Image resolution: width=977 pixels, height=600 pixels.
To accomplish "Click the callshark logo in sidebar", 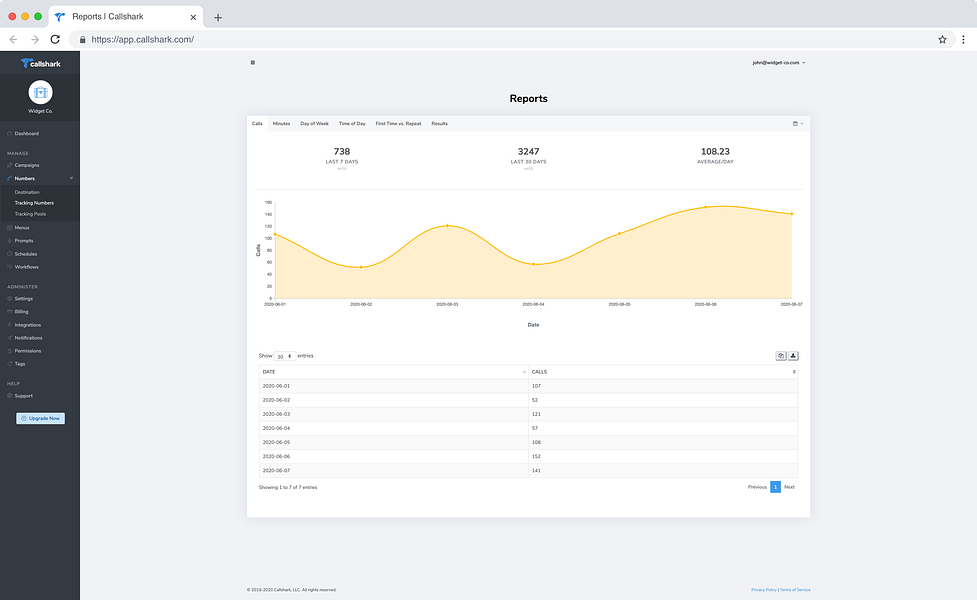I will (41, 63).
